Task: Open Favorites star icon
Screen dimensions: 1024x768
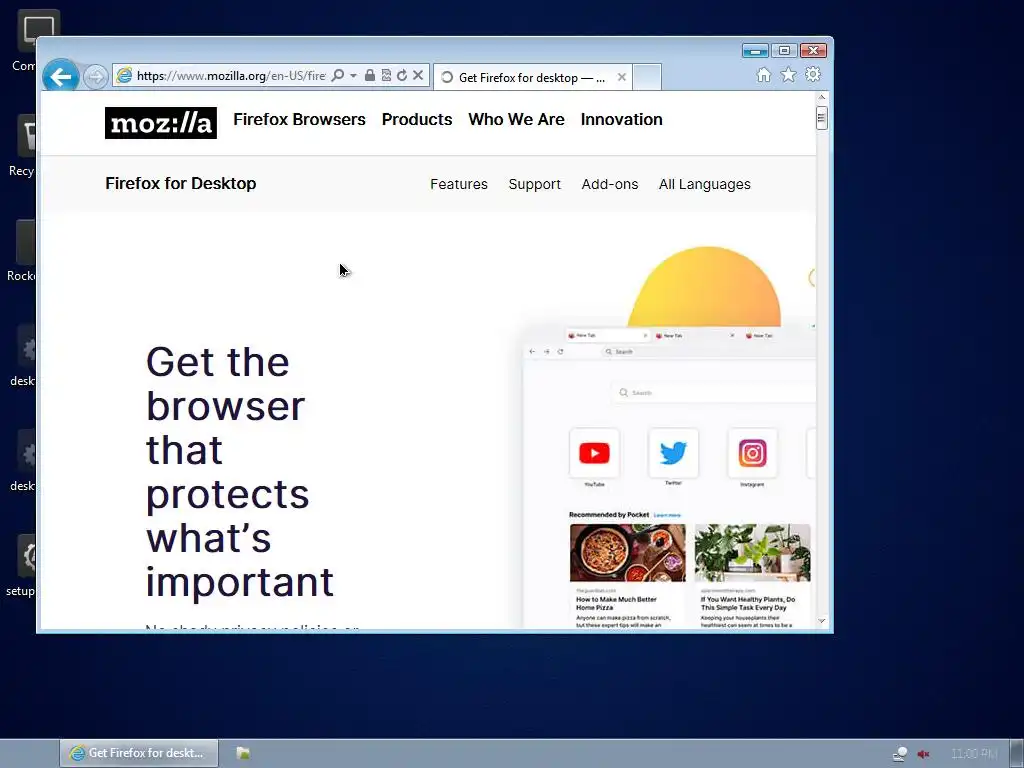Action: coord(788,75)
